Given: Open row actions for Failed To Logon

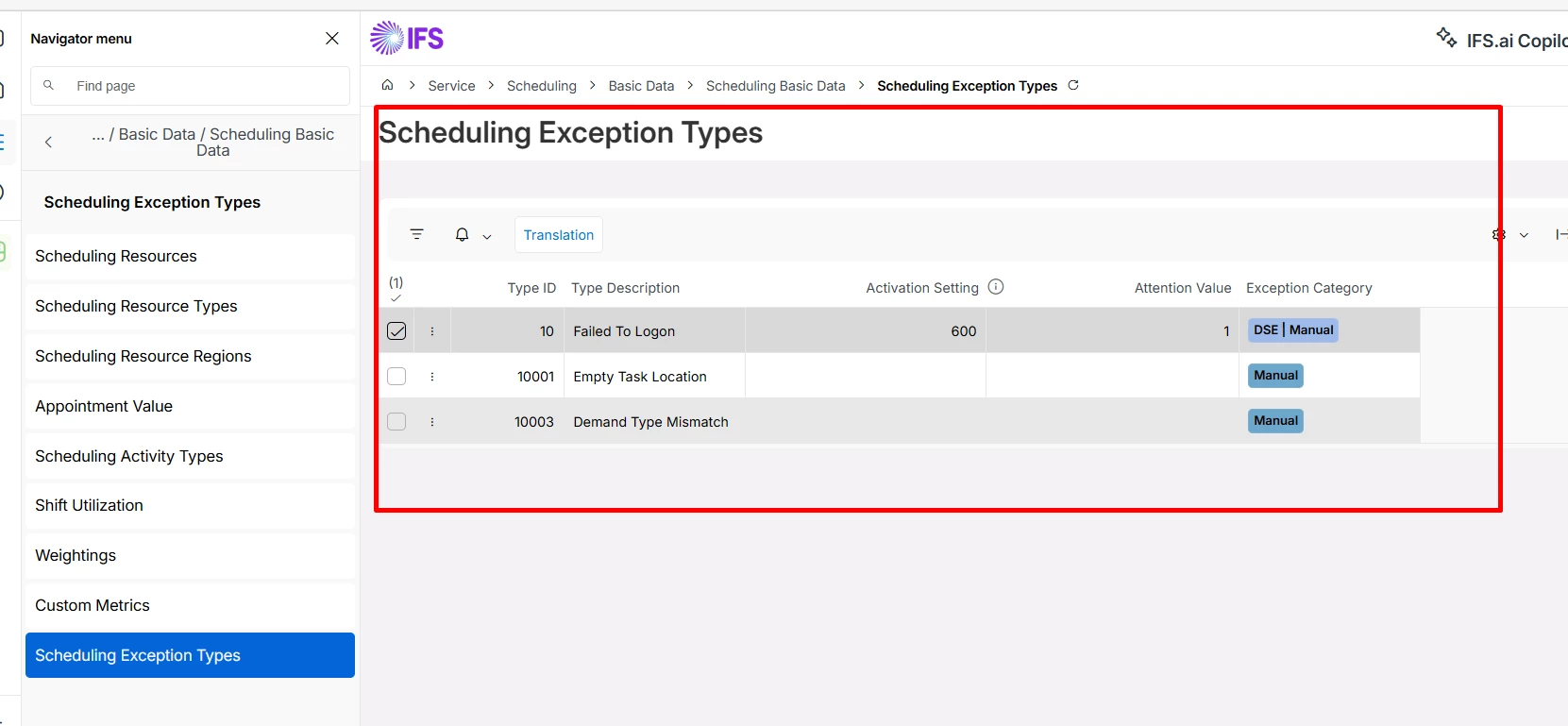Looking at the screenshot, I should 432,331.
